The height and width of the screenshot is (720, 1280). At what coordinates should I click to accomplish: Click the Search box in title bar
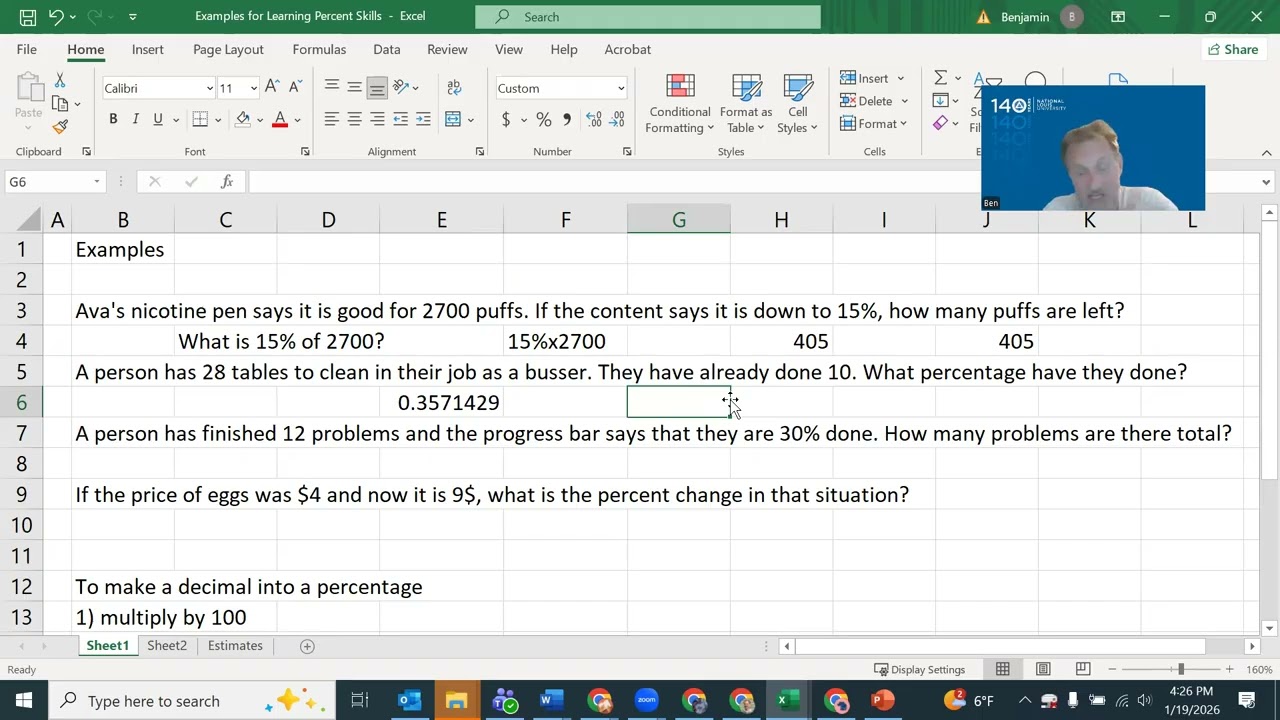pos(648,16)
